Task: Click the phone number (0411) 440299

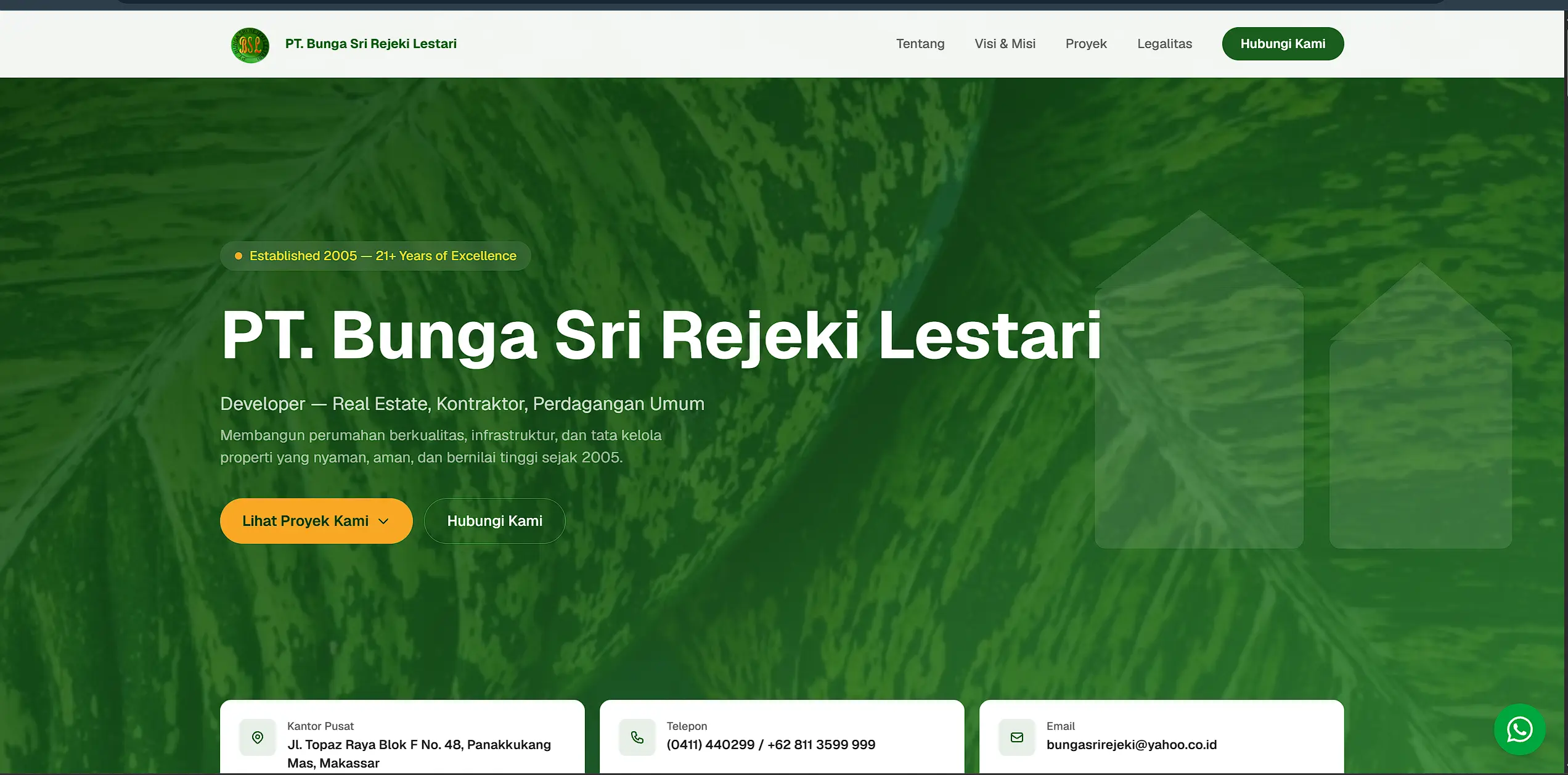Action: [710, 745]
